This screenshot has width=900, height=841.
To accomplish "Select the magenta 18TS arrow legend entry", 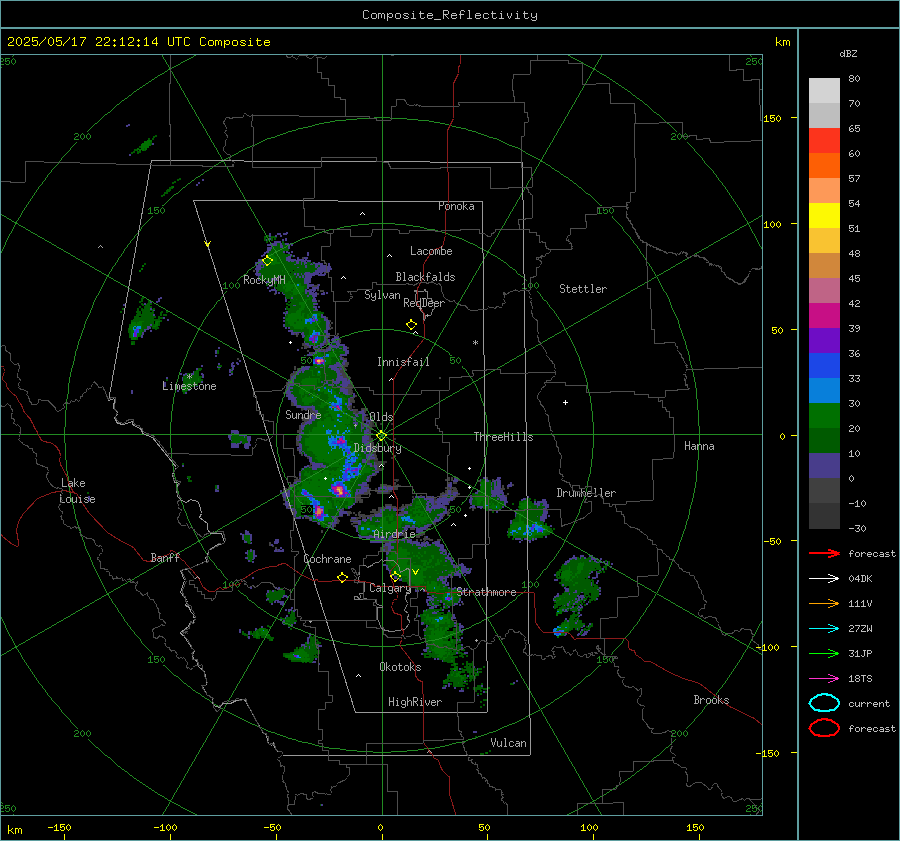I will click(824, 679).
